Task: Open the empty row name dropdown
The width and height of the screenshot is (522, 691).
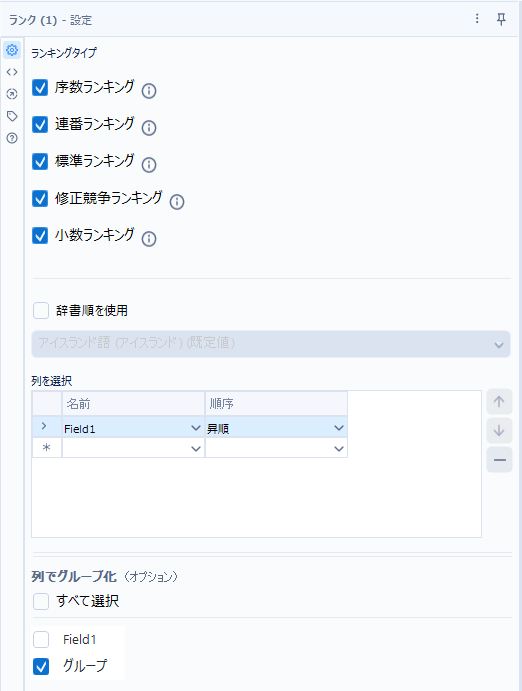Action: (196, 449)
